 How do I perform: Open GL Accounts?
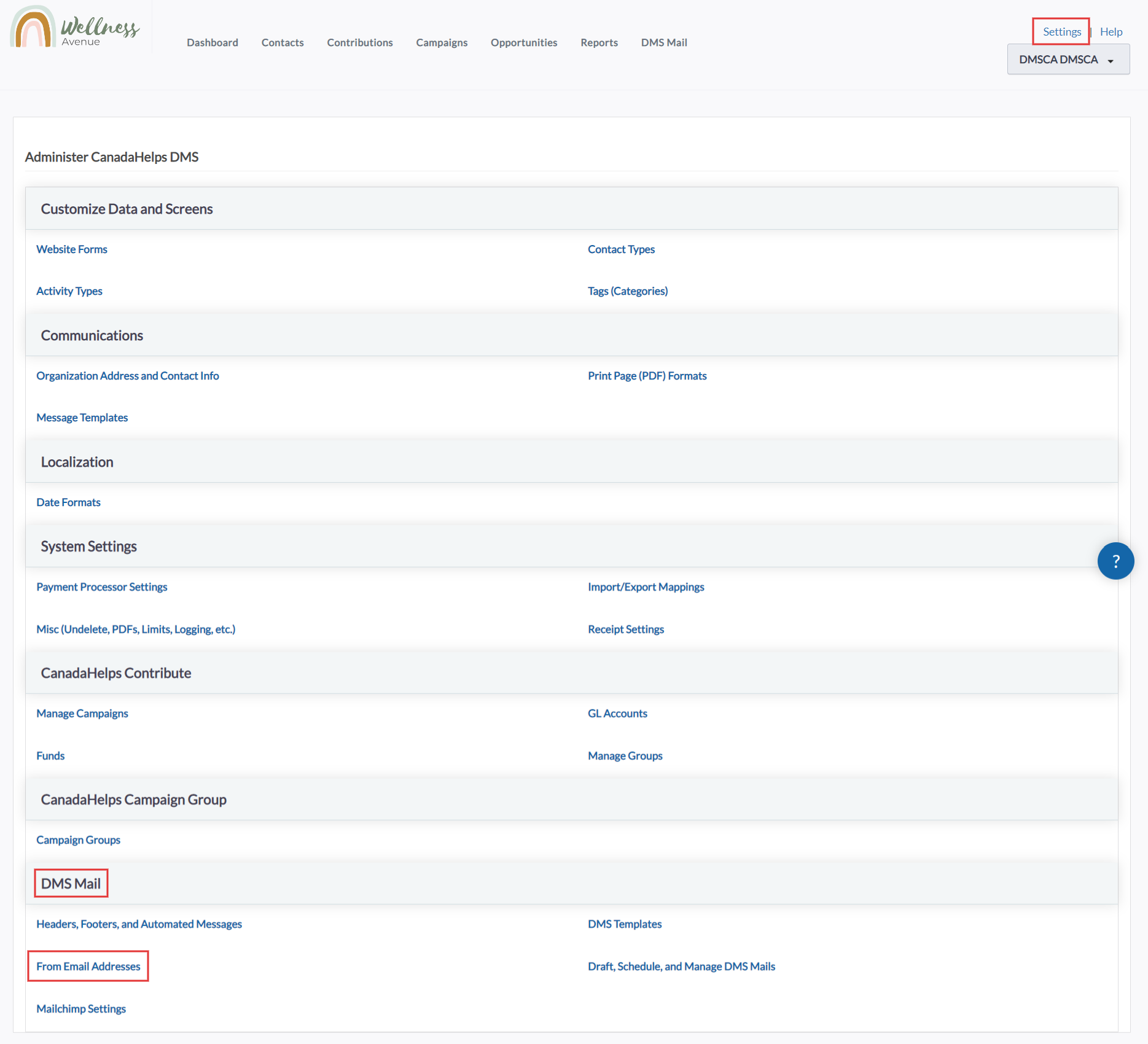tap(617, 714)
